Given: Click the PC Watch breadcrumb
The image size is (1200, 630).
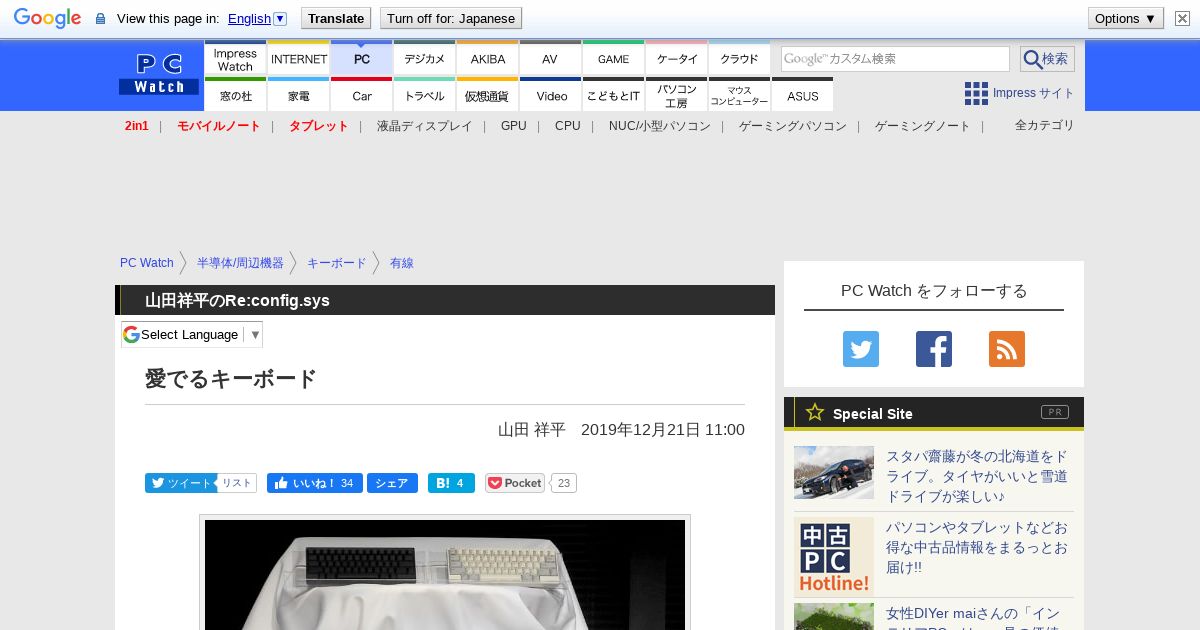Looking at the screenshot, I should [147, 263].
